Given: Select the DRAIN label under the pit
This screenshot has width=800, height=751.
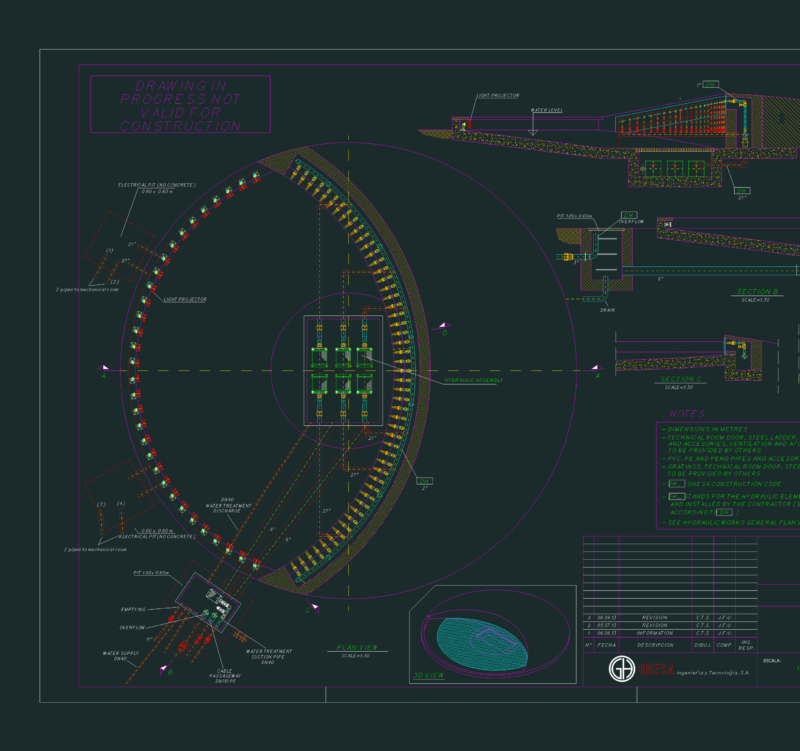Looking at the screenshot, I should click(x=607, y=310).
